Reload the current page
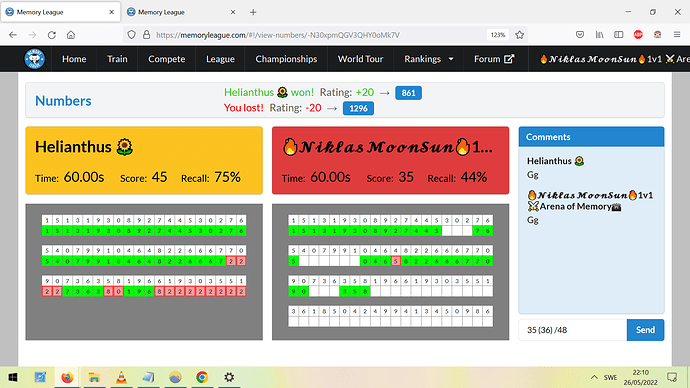The width and height of the screenshot is (690, 388). click(51, 35)
